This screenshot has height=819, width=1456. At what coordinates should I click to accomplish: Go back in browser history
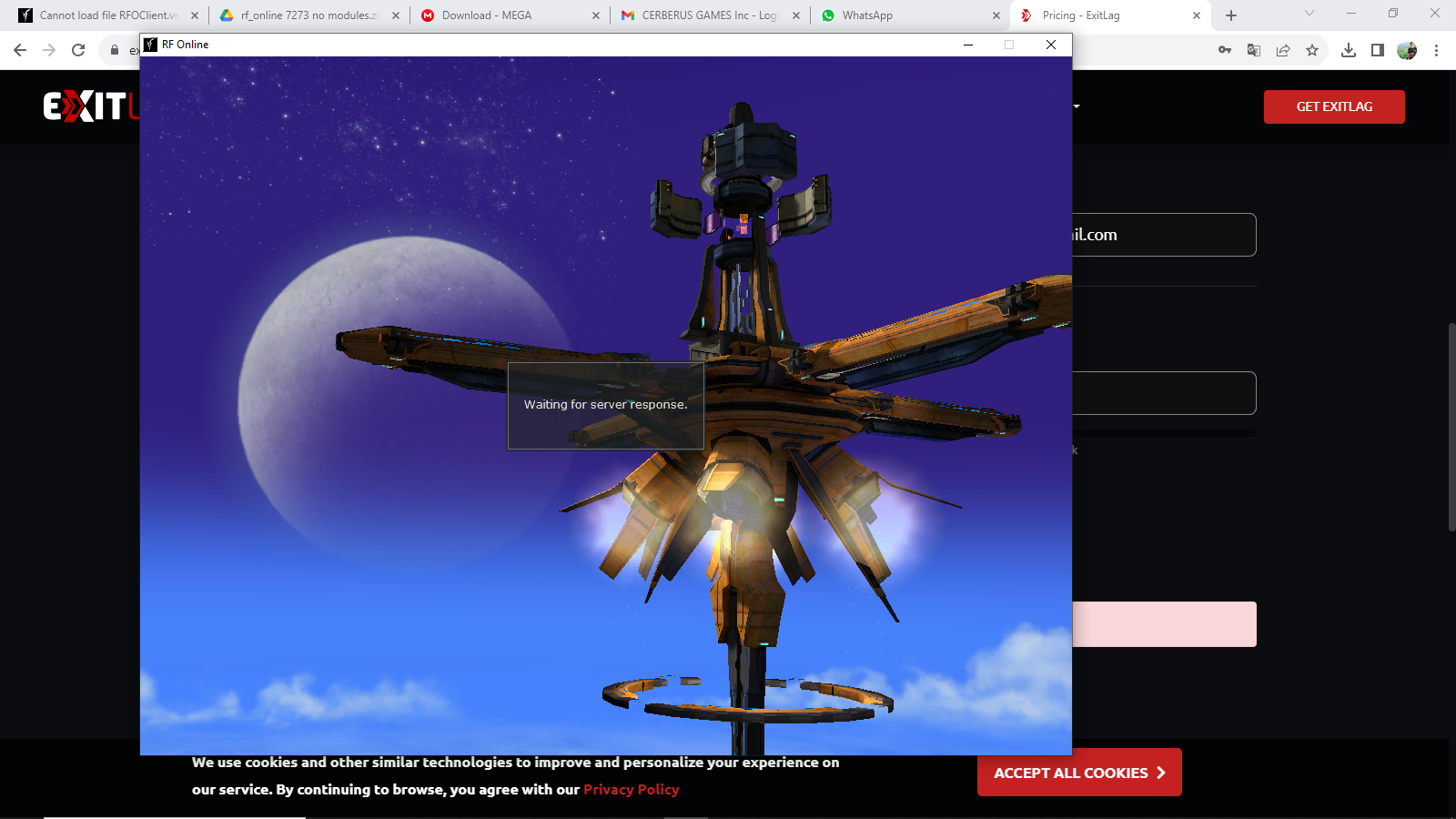click(20, 50)
